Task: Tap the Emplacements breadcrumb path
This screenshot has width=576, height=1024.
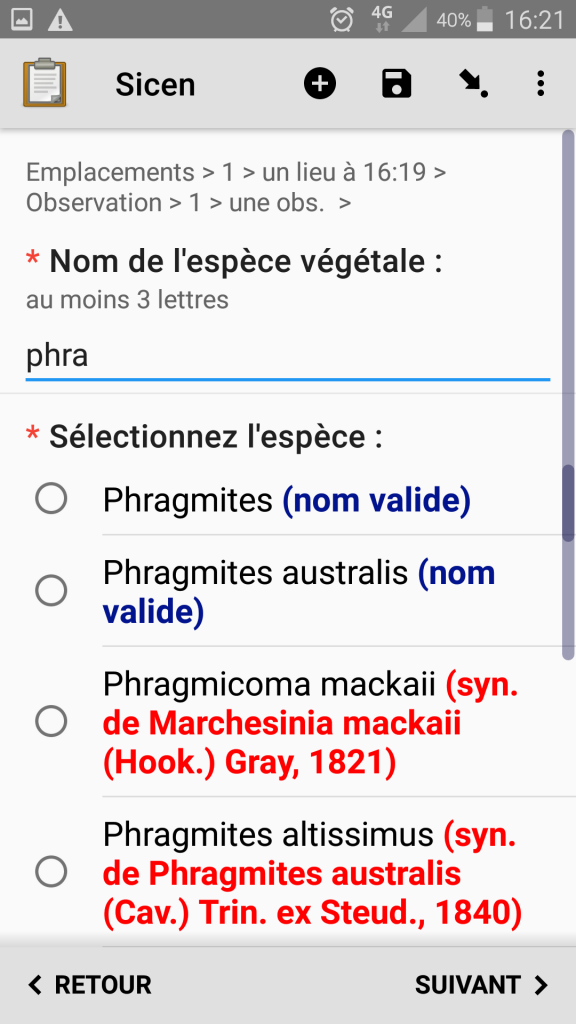Action: coord(236,172)
